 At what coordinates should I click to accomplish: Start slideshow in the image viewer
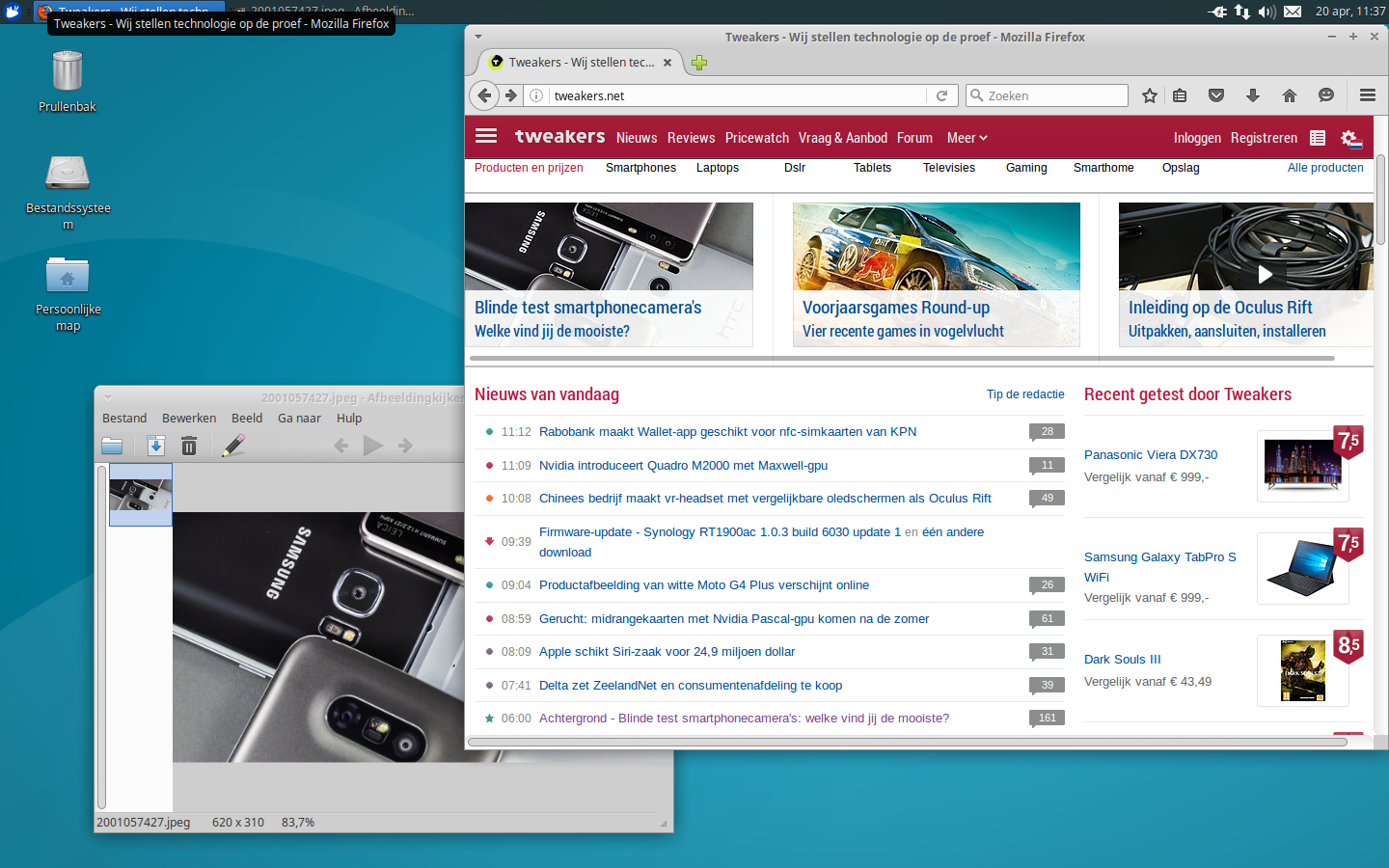pyautogui.click(x=373, y=446)
